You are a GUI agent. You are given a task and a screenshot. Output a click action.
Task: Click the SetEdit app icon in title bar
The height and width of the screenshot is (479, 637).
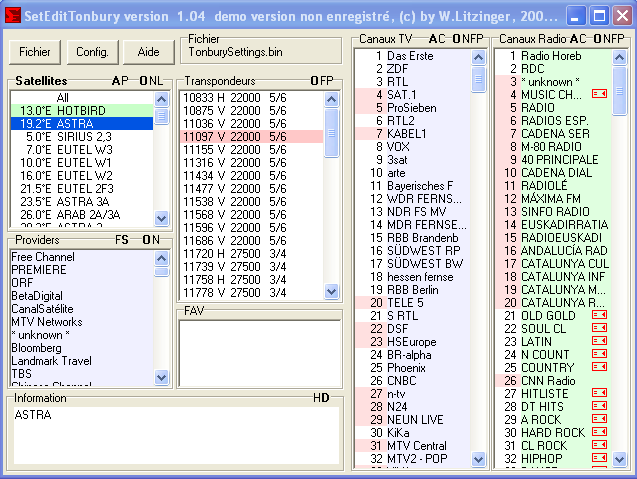tap(13, 15)
